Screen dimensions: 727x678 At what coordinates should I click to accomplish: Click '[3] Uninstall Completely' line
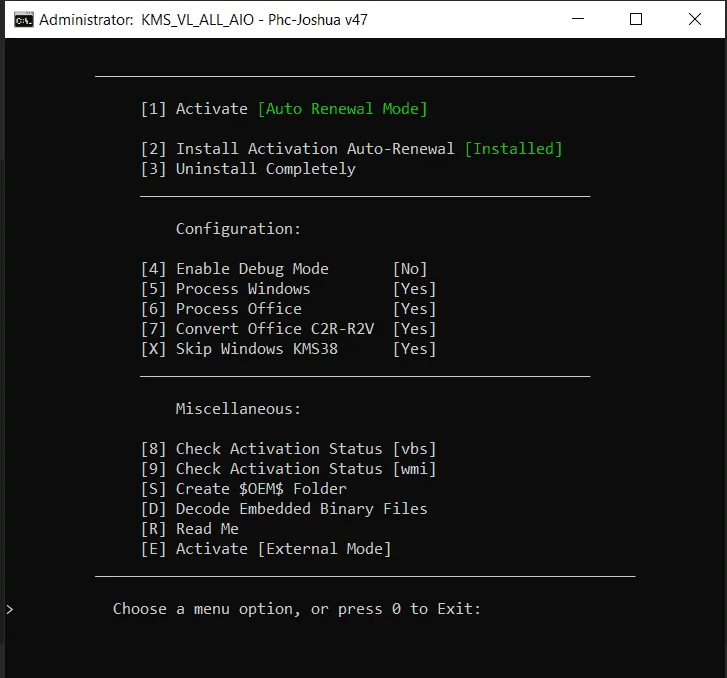(x=249, y=169)
